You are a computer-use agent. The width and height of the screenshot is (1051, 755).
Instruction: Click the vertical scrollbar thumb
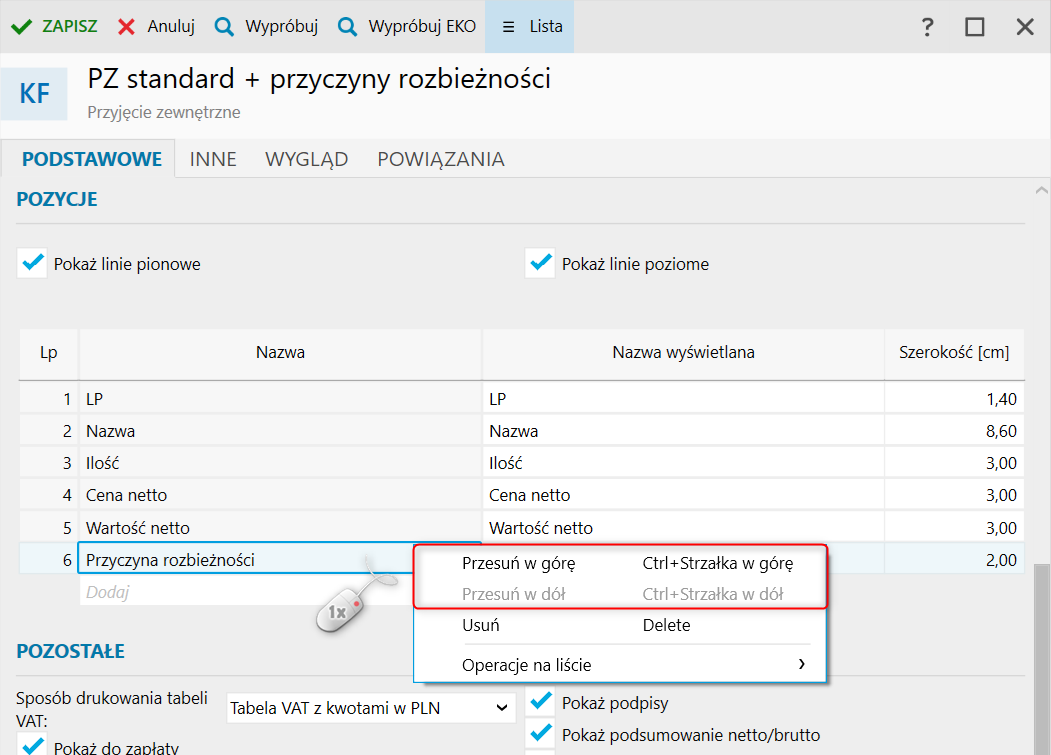pos(1042,659)
